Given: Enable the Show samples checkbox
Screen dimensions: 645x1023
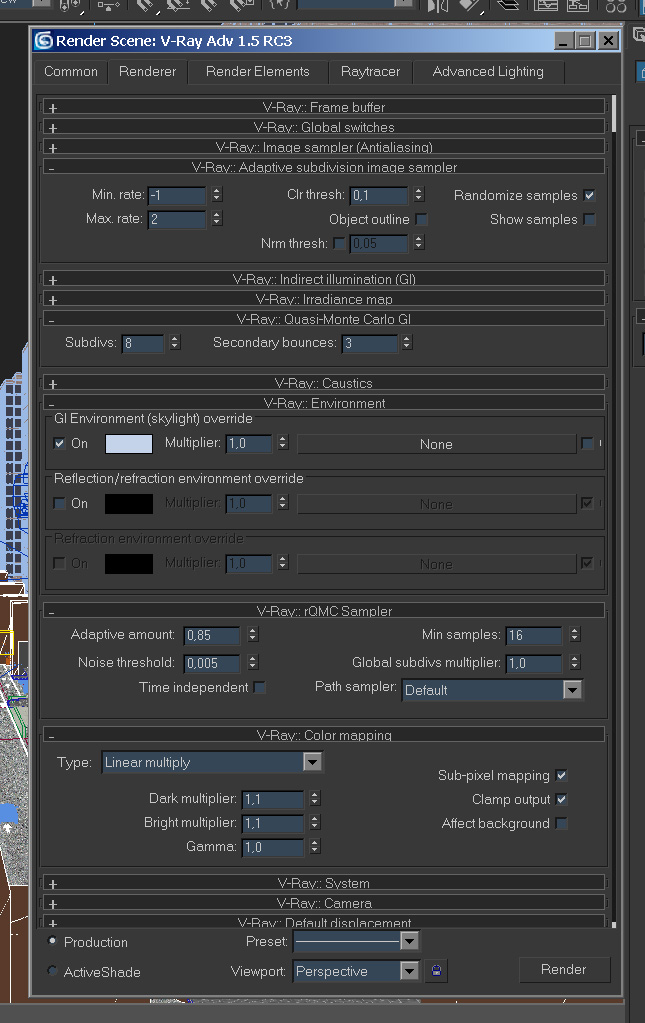Looking at the screenshot, I should pos(590,219).
